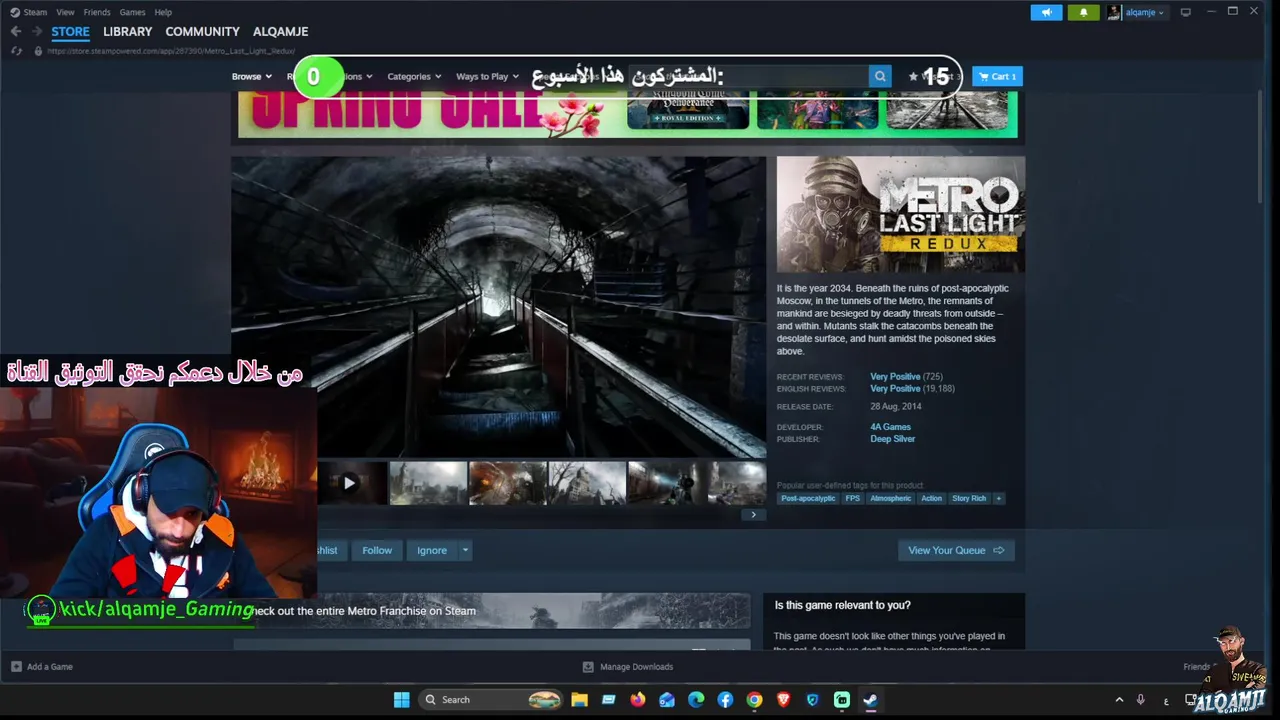Open Metro Franchise on Steam banner

tap(491, 611)
